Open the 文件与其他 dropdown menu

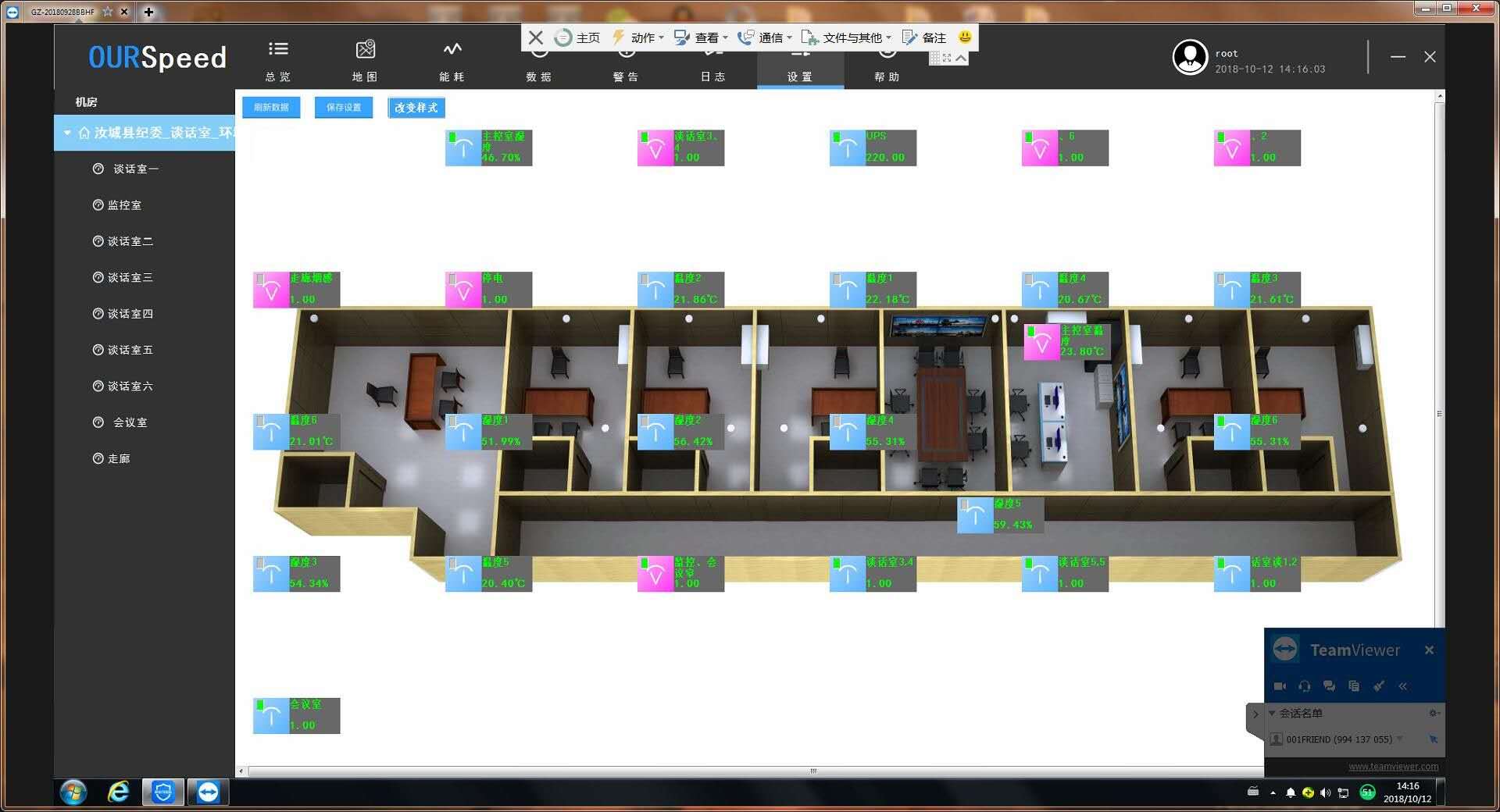847,37
